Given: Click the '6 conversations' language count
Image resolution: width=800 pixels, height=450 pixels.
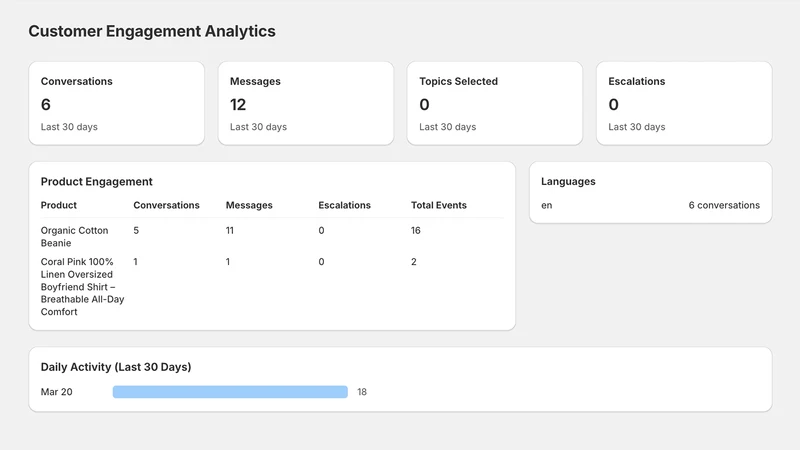Looking at the screenshot, I should (x=724, y=205).
